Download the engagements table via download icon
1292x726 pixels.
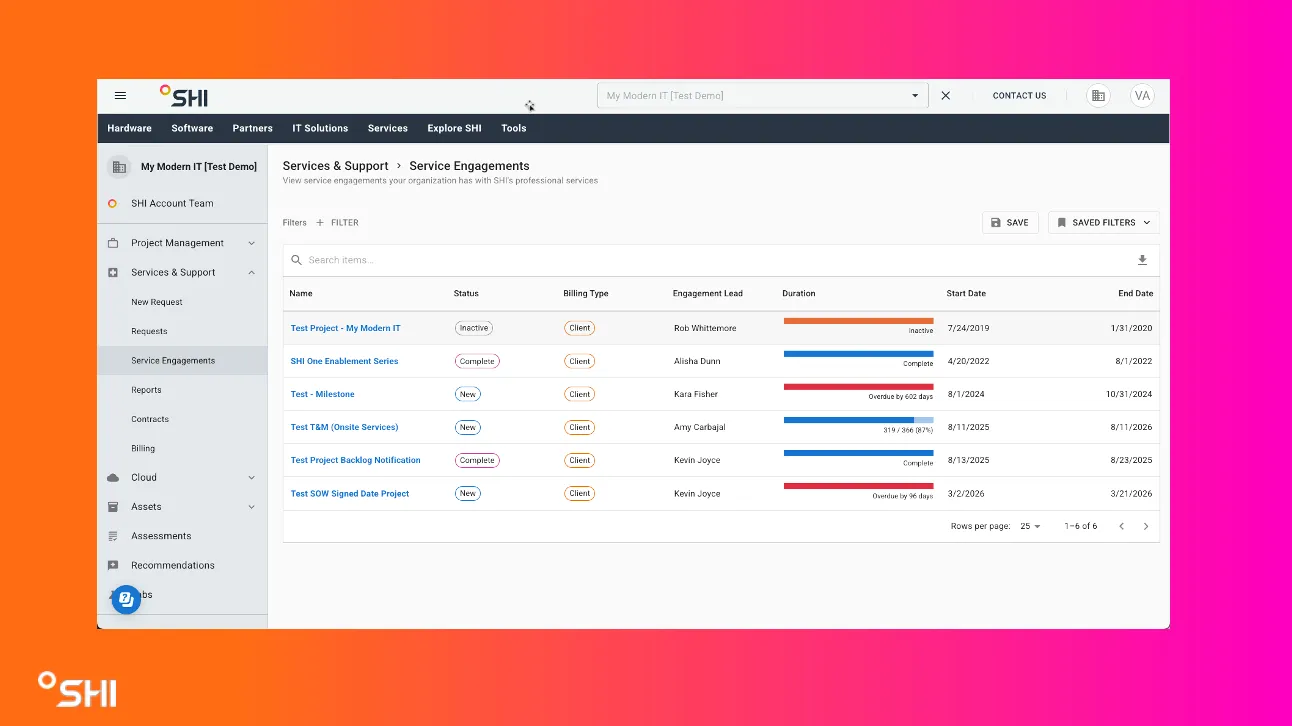pos(1142,260)
